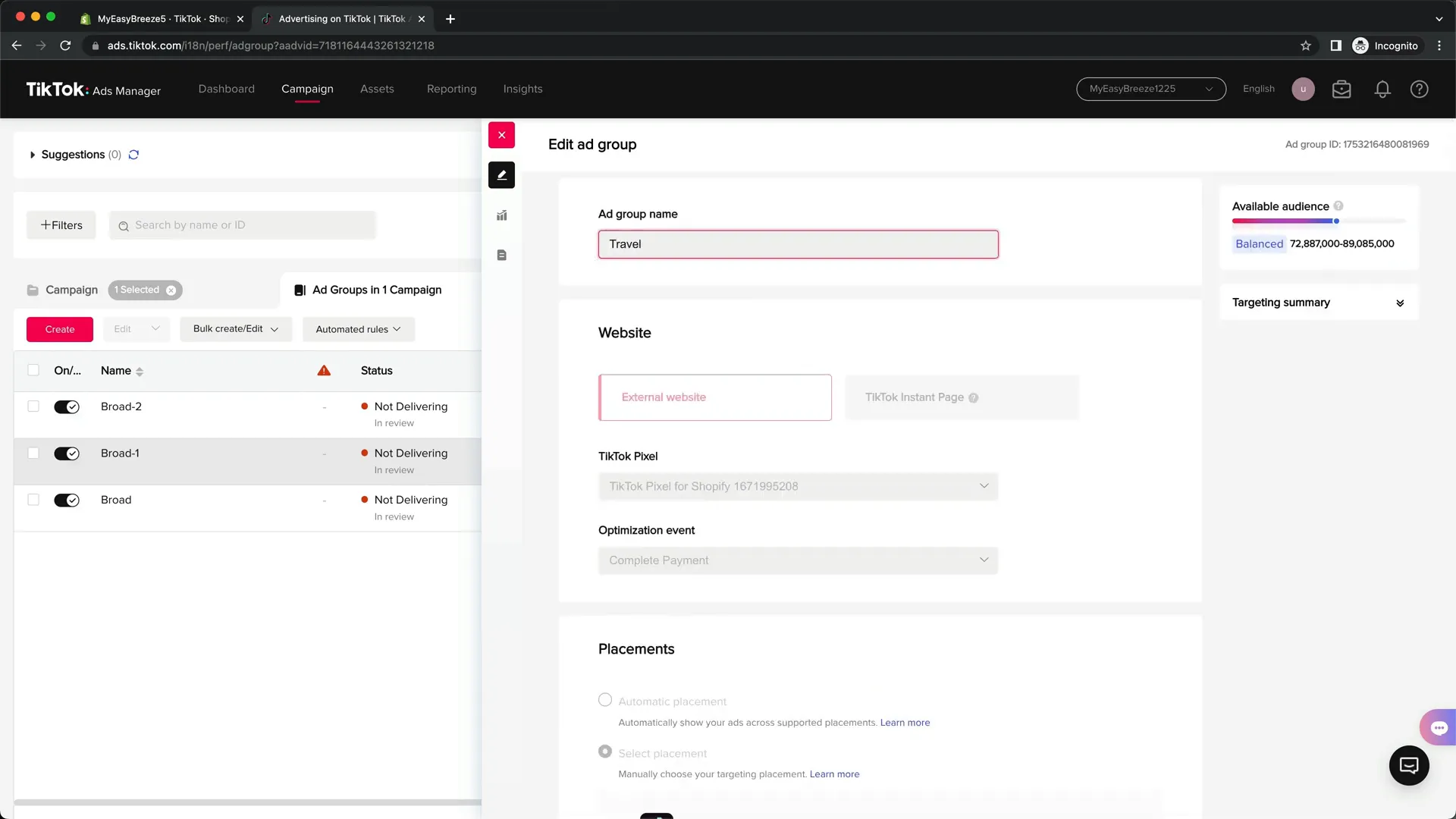
Task: Open the Reporting menu
Action: 451,89
